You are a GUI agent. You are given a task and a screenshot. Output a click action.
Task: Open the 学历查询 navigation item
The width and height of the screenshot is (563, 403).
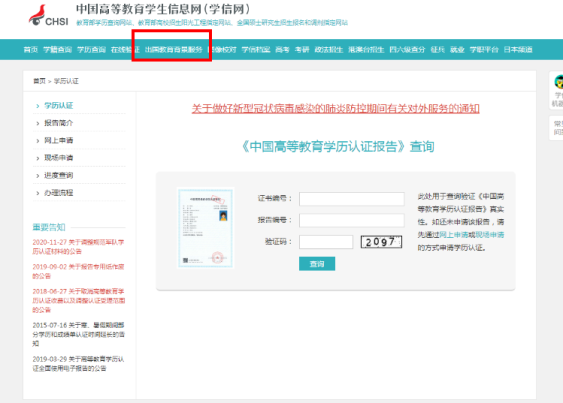tap(92, 50)
